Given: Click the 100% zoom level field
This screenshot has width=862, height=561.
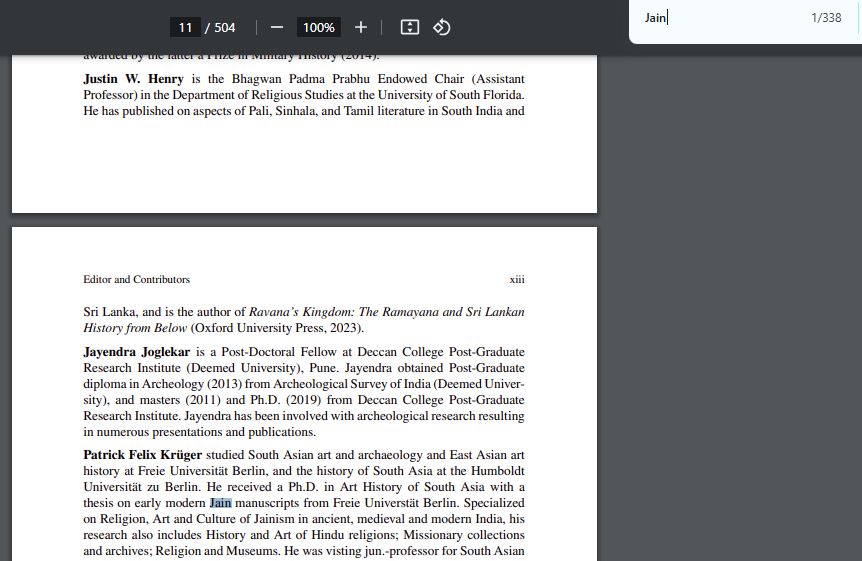Looking at the screenshot, I should point(319,27).
